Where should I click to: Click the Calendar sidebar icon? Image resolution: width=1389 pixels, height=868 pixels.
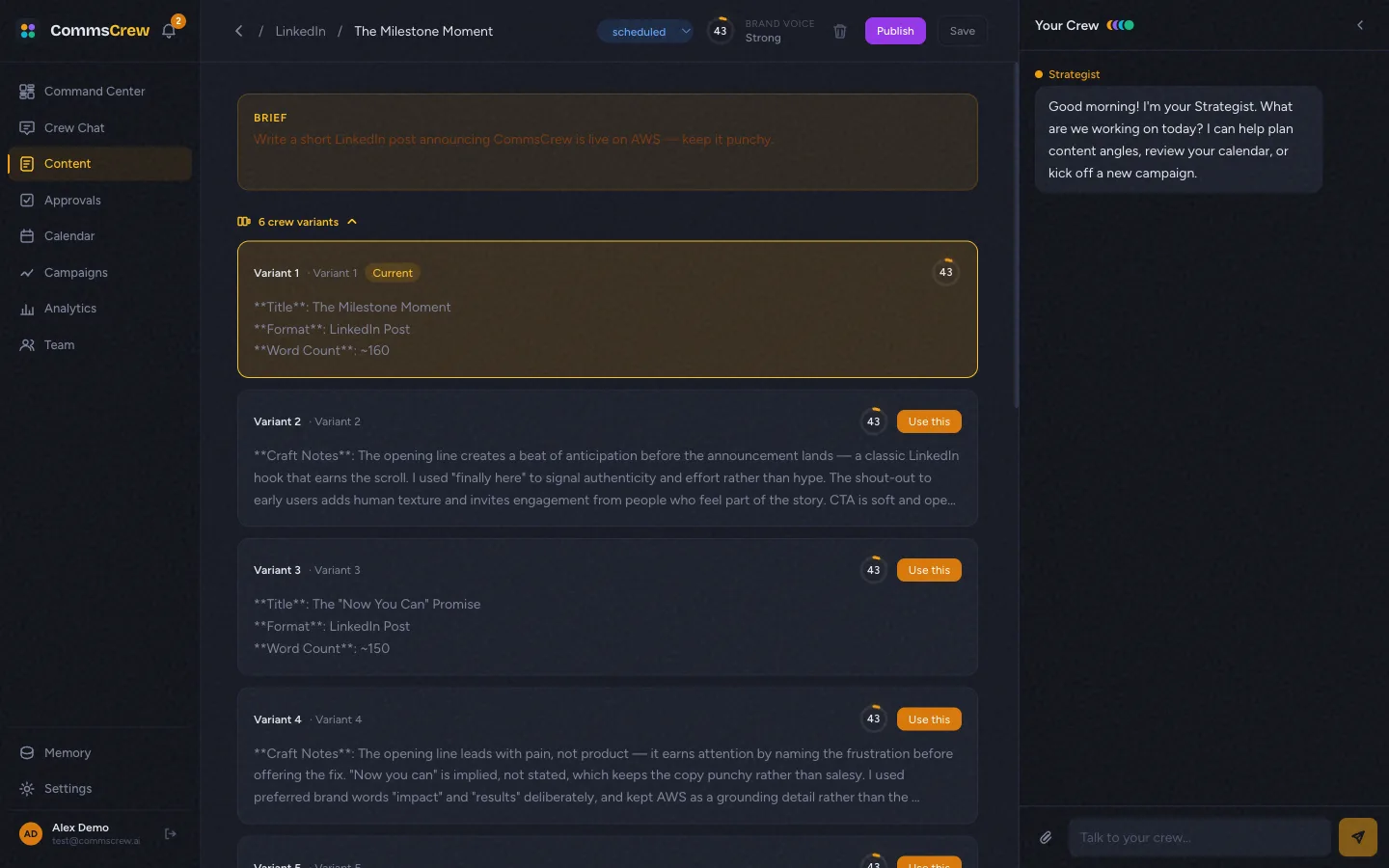27,236
